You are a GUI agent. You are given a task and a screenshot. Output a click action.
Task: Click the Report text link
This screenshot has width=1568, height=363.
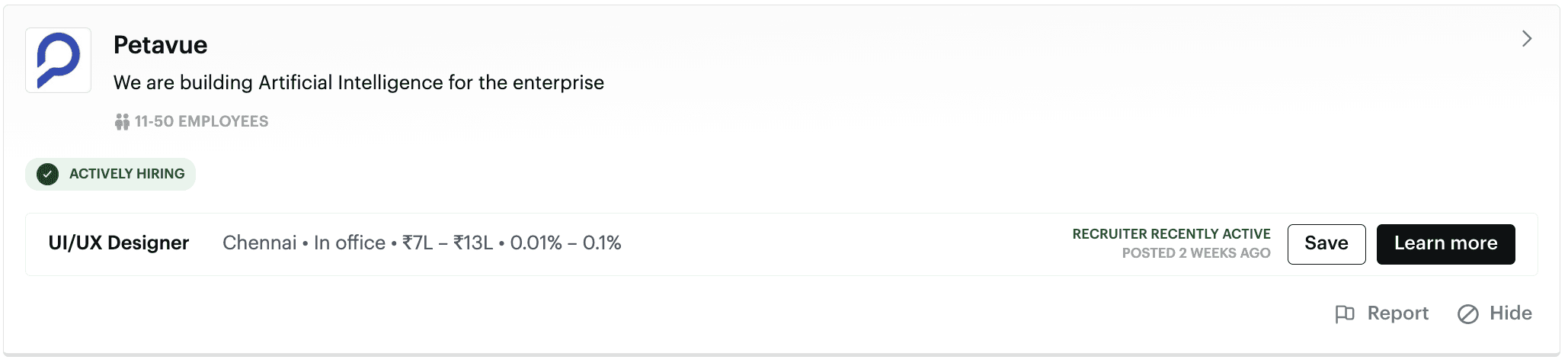click(x=1397, y=313)
